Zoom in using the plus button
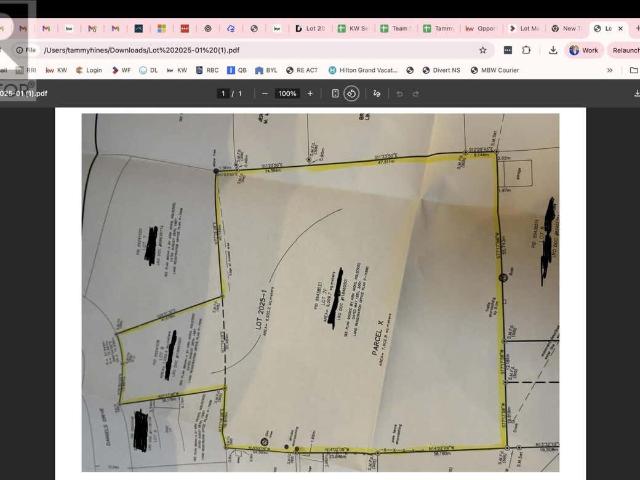The width and height of the screenshot is (640, 480). coord(310,93)
